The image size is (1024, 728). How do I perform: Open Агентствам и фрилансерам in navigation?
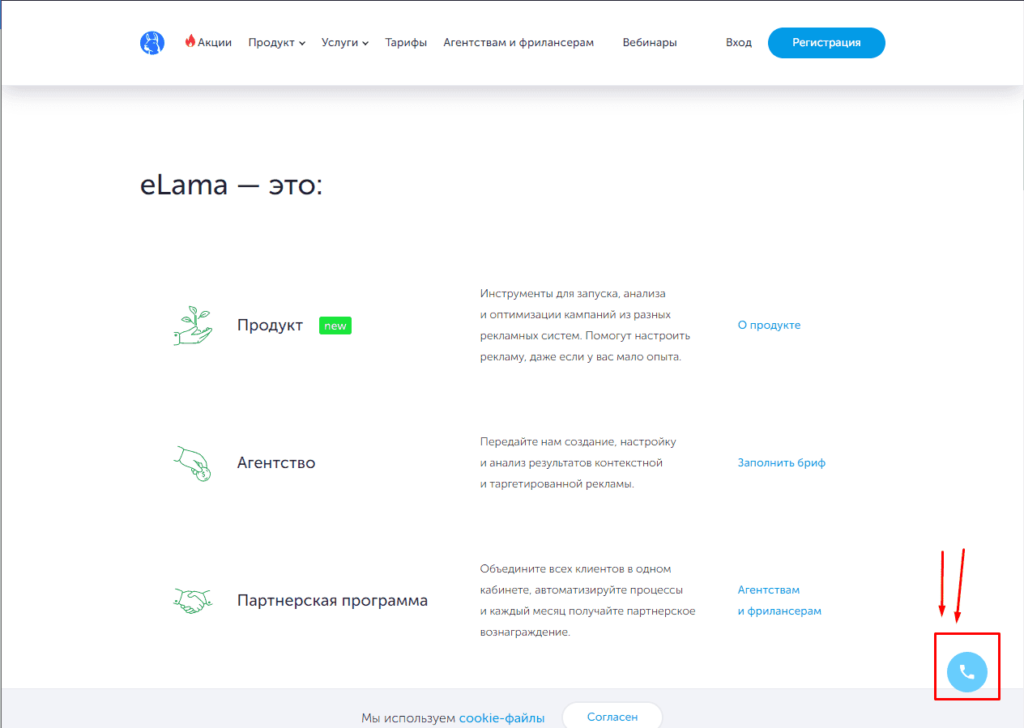519,42
